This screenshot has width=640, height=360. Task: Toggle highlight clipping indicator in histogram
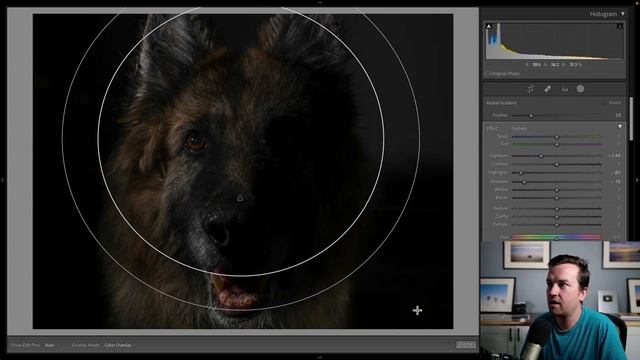click(x=620, y=26)
